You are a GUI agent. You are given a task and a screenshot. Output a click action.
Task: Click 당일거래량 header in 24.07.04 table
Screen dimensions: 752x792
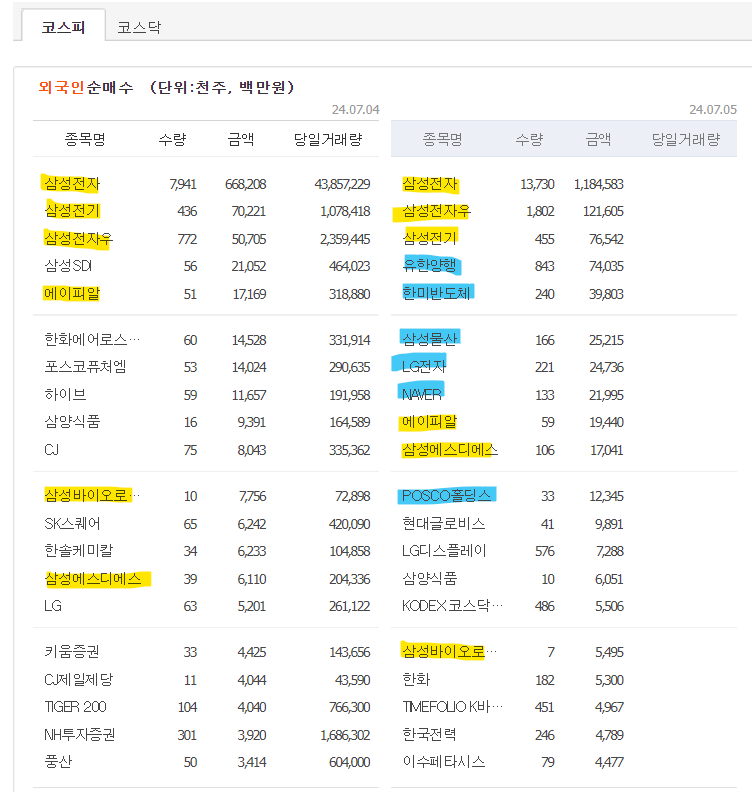328,139
